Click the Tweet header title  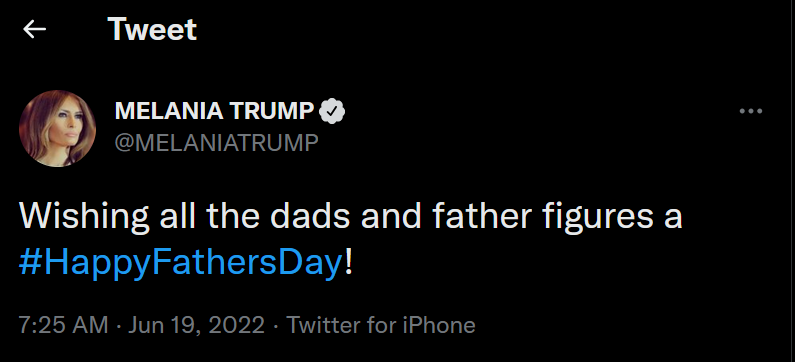[x=152, y=29]
